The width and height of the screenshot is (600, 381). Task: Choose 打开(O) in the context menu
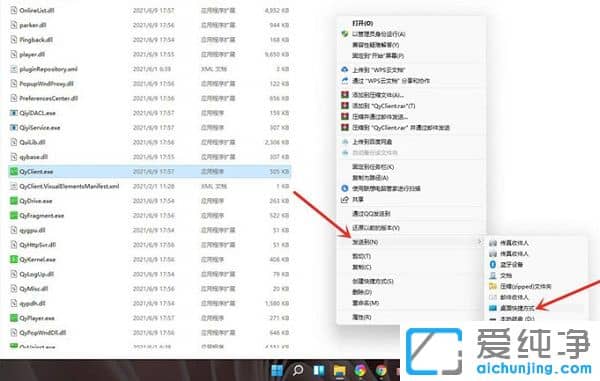[362, 23]
